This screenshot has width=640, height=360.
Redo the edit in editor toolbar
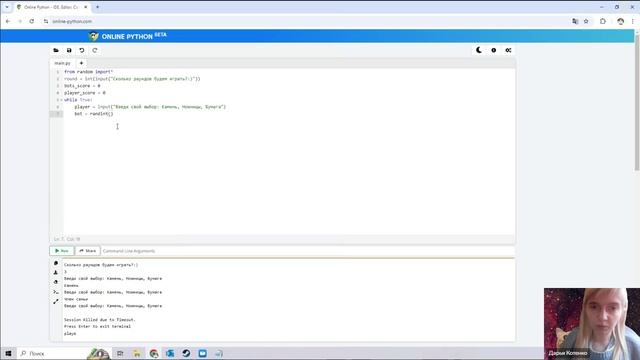tap(95, 50)
